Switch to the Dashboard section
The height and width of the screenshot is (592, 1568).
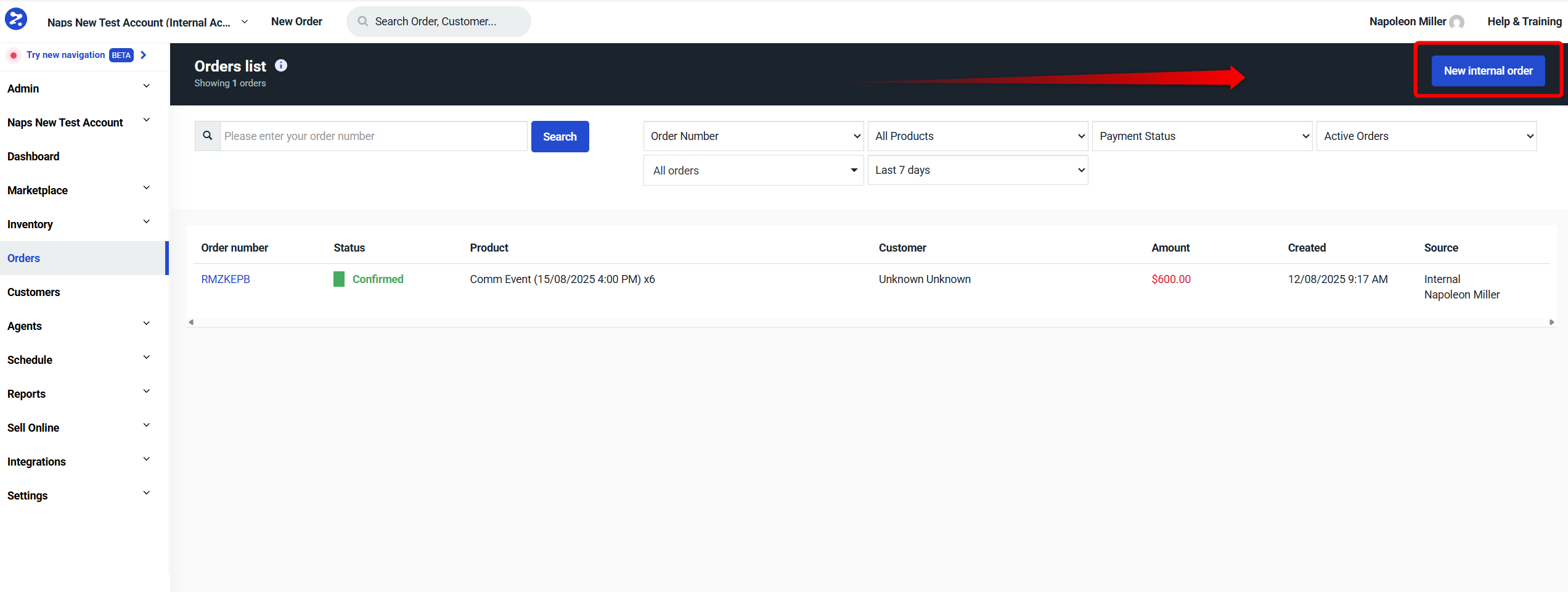click(33, 156)
